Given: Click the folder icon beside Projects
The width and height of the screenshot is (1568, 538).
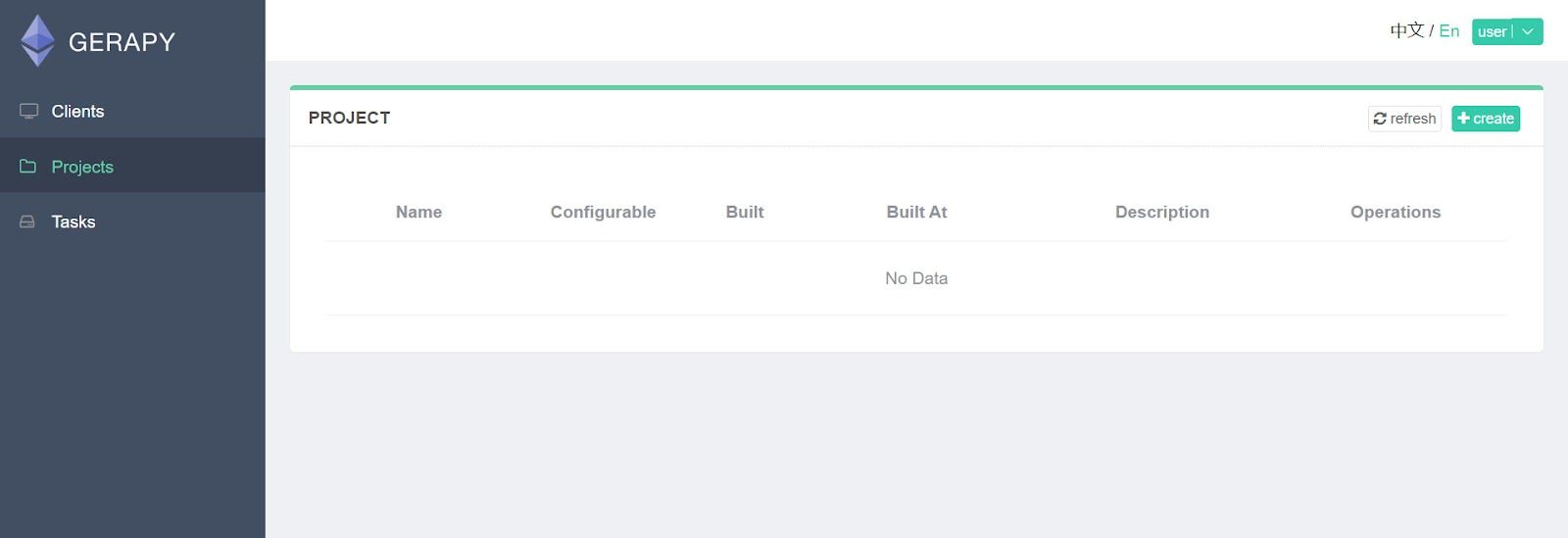Looking at the screenshot, I should click(x=28, y=166).
